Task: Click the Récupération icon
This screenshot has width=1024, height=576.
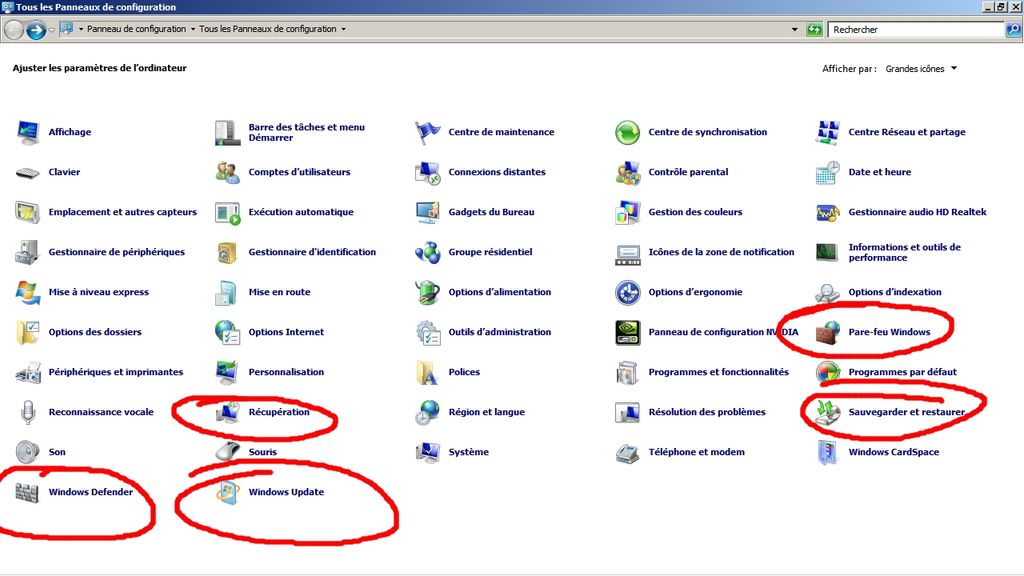Action: (228, 412)
